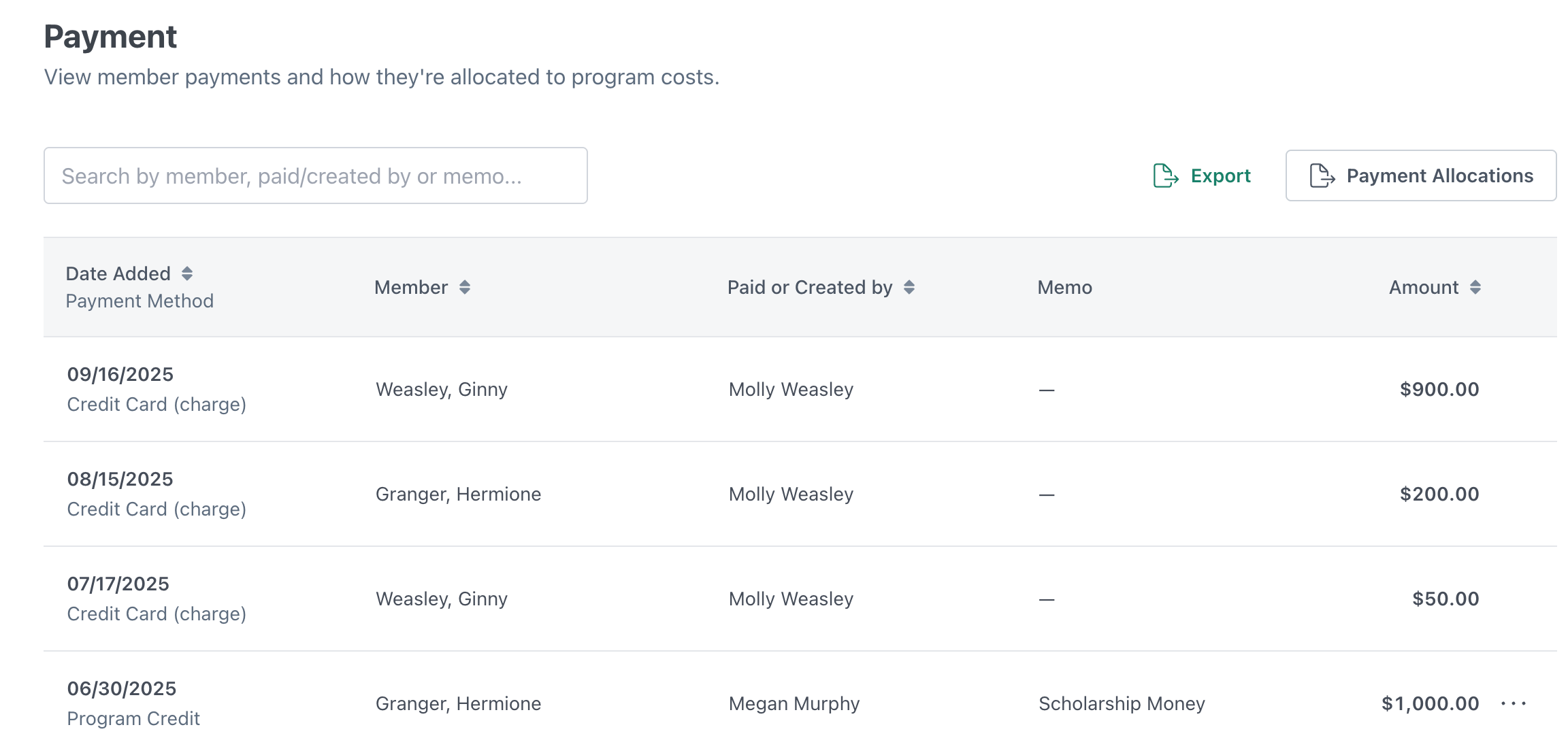Click the $50.00 payment amount
This screenshot has width=1568, height=755.
[1445, 599]
